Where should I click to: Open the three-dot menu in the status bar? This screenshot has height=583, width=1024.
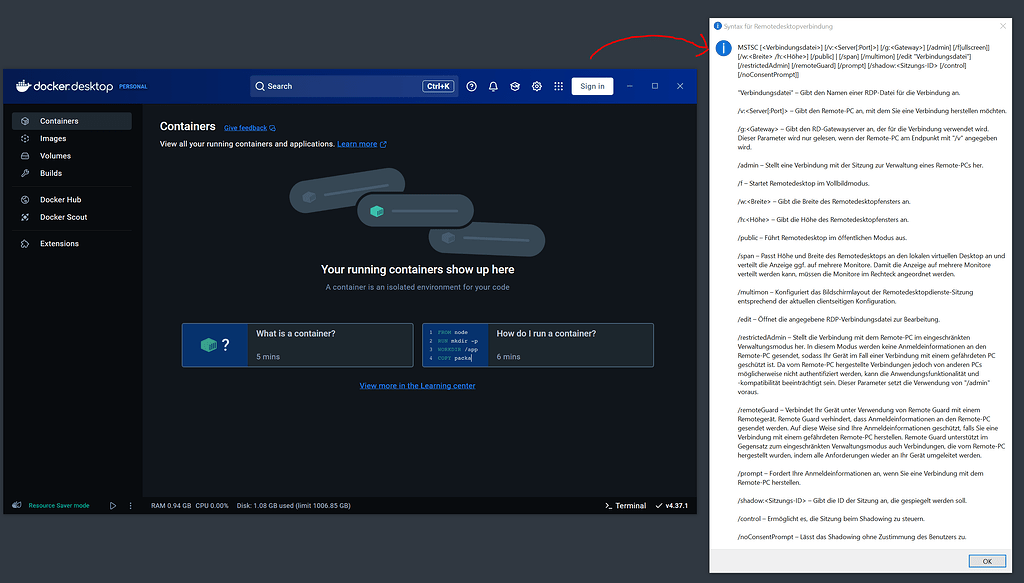pyautogui.click(x=131, y=506)
